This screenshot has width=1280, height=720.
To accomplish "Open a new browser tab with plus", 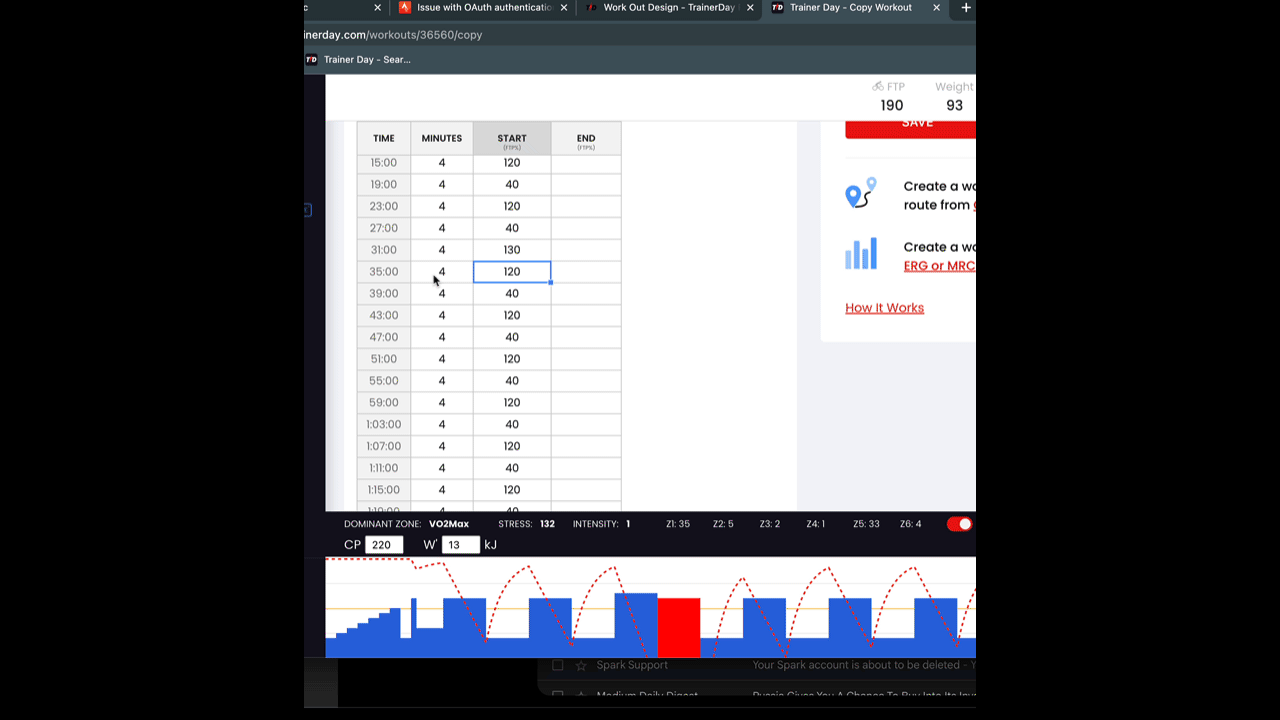I will point(965,8).
